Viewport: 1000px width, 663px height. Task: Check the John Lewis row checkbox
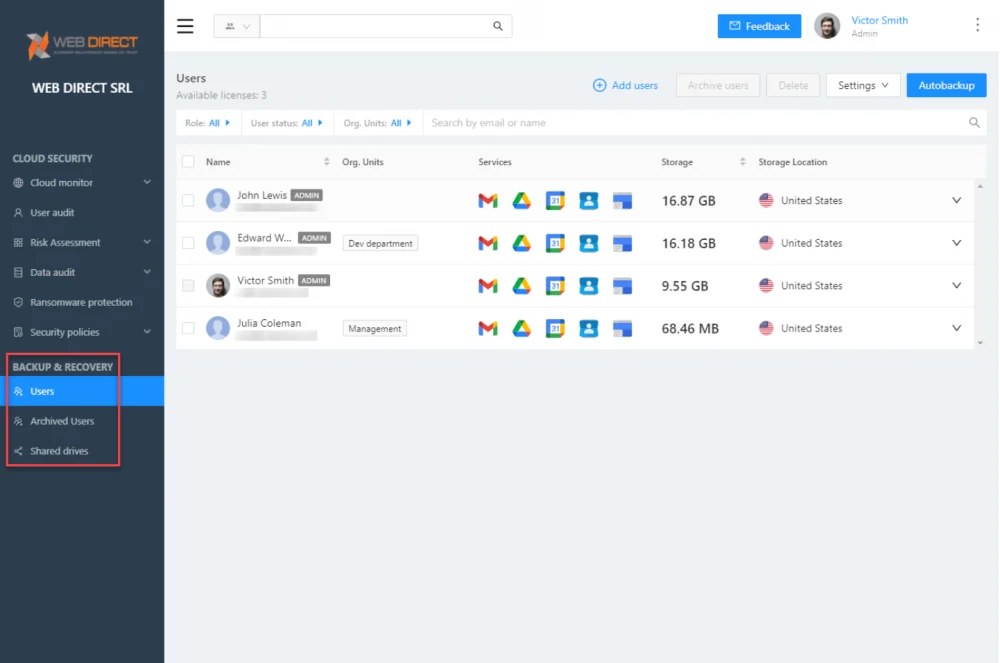(188, 200)
